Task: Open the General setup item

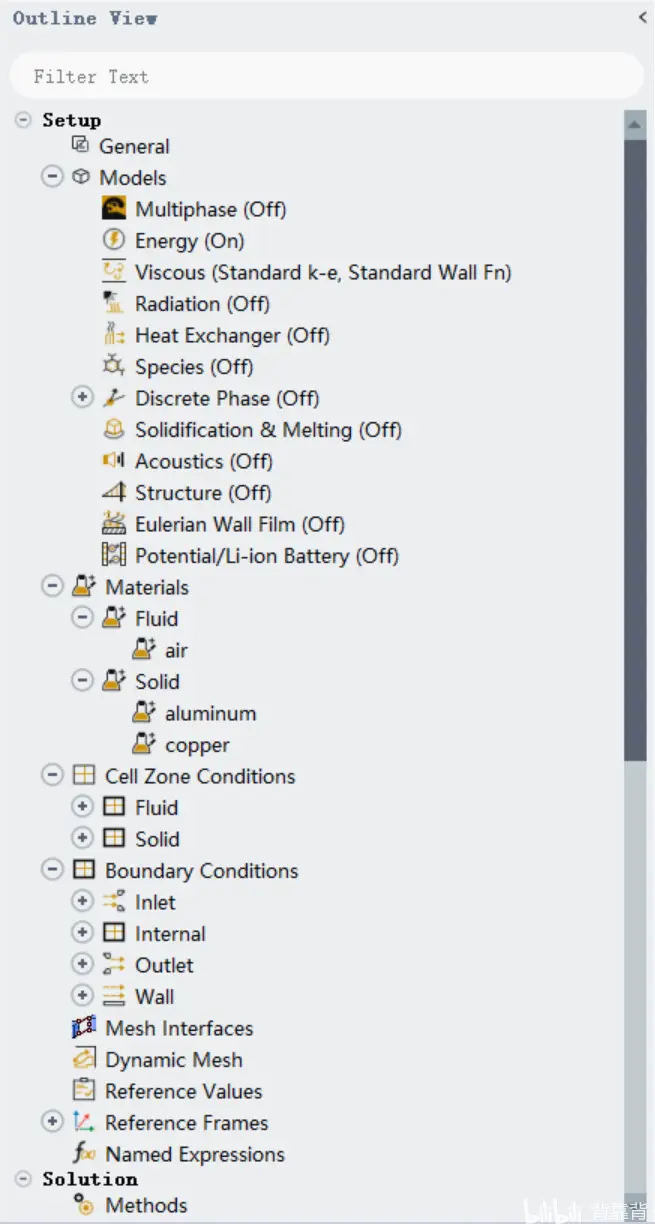Action: (x=134, y=146)
